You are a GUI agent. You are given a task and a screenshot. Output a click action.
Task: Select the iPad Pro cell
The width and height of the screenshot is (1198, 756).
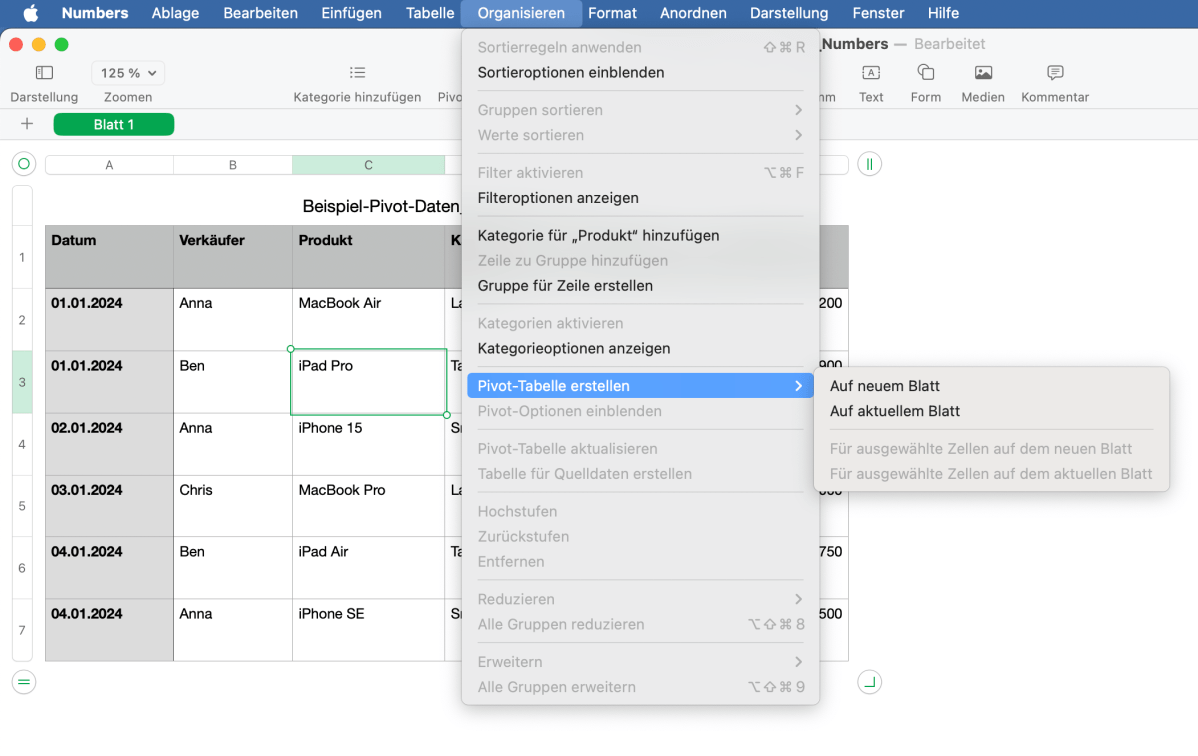[x=368, y=382]
